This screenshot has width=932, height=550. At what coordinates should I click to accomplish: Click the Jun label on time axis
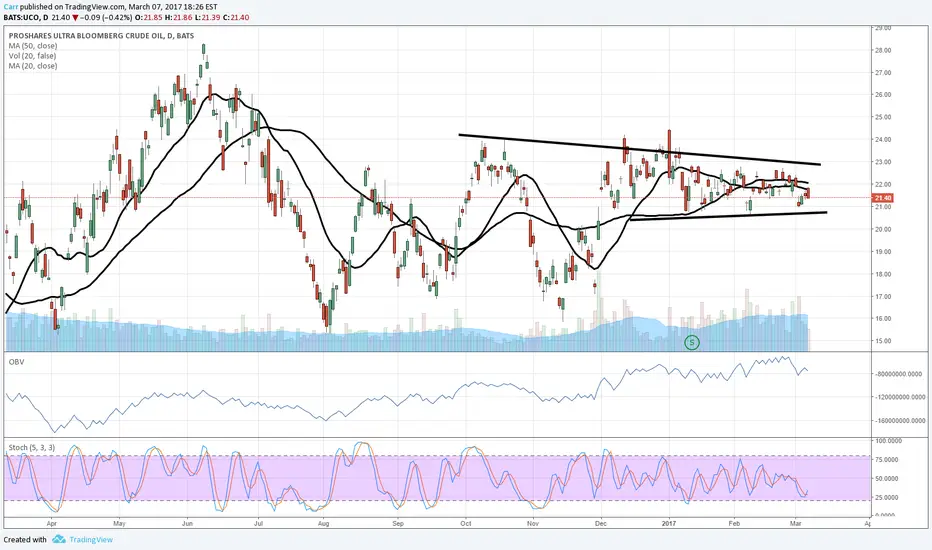point(187,524)
